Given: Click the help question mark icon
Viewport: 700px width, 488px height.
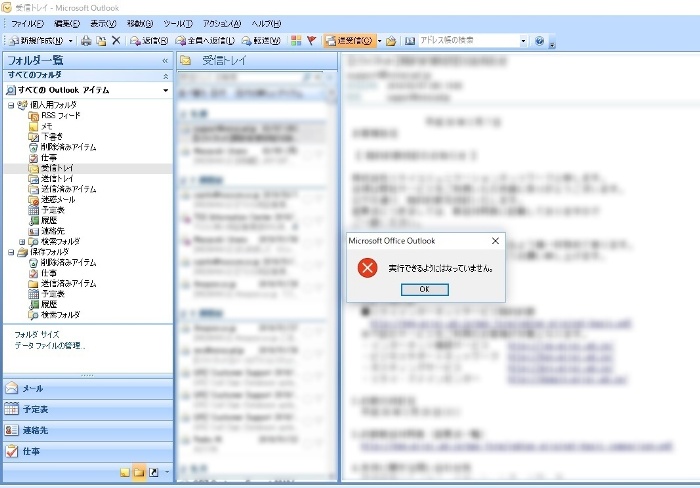Looking at the screenshot, I should pos(539,41).
